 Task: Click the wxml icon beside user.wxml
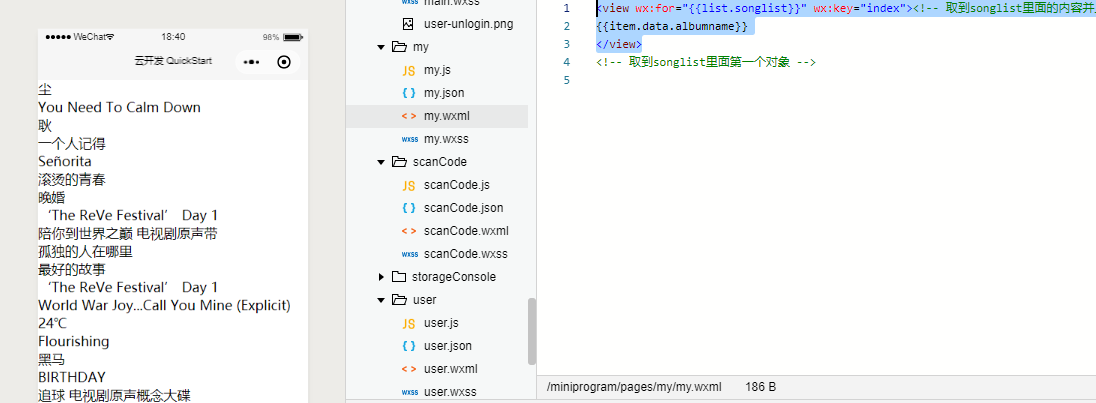coord(408,369)
